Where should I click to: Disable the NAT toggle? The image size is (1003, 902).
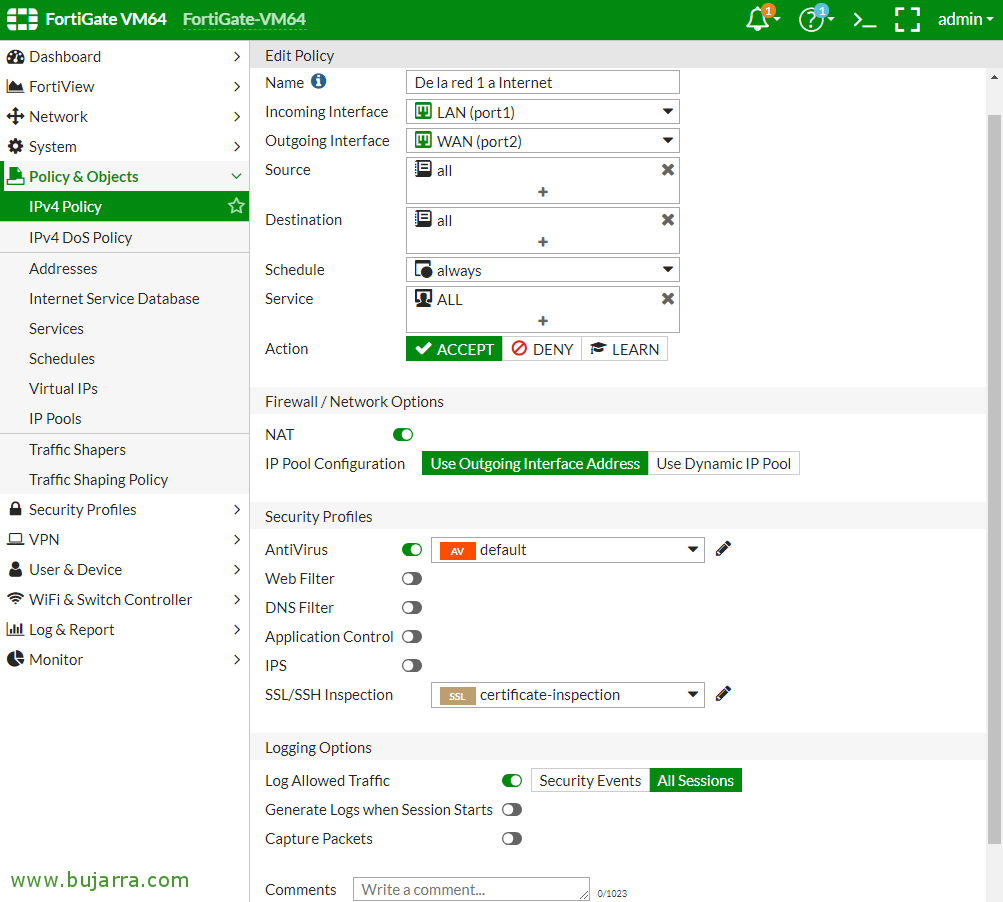[403, 435]
